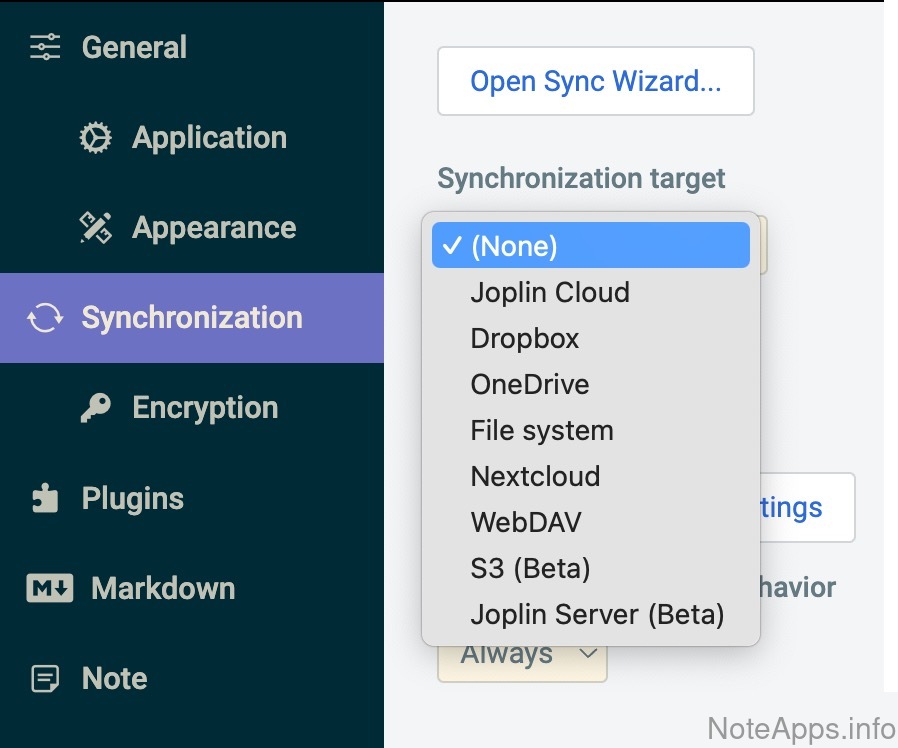This screenshot has width=898, height=748.
Task: Choose Dropbox from the target list
Action: coord(525,339)
